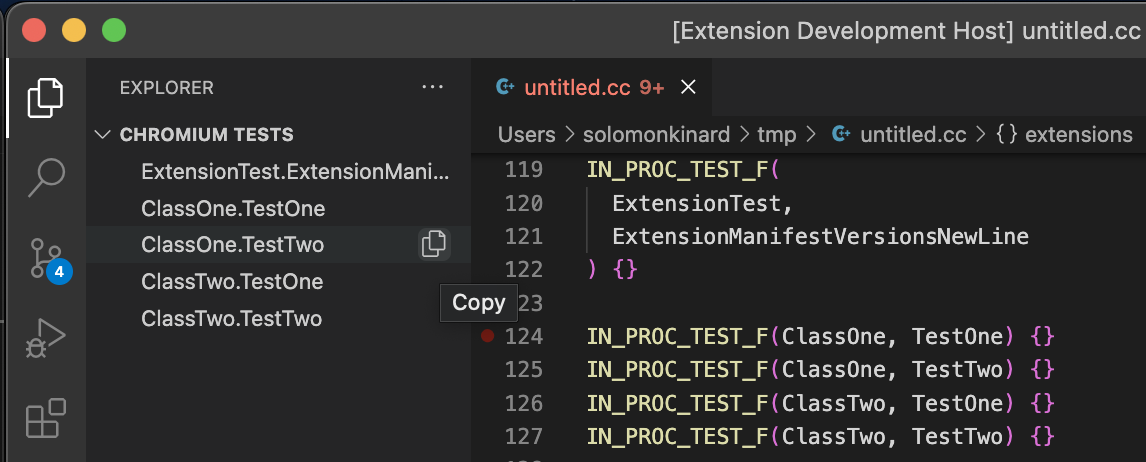The image size is (1146, 462).
Task: Collapse the CHROMIUM TESTS section
Action: pos(102,135)
